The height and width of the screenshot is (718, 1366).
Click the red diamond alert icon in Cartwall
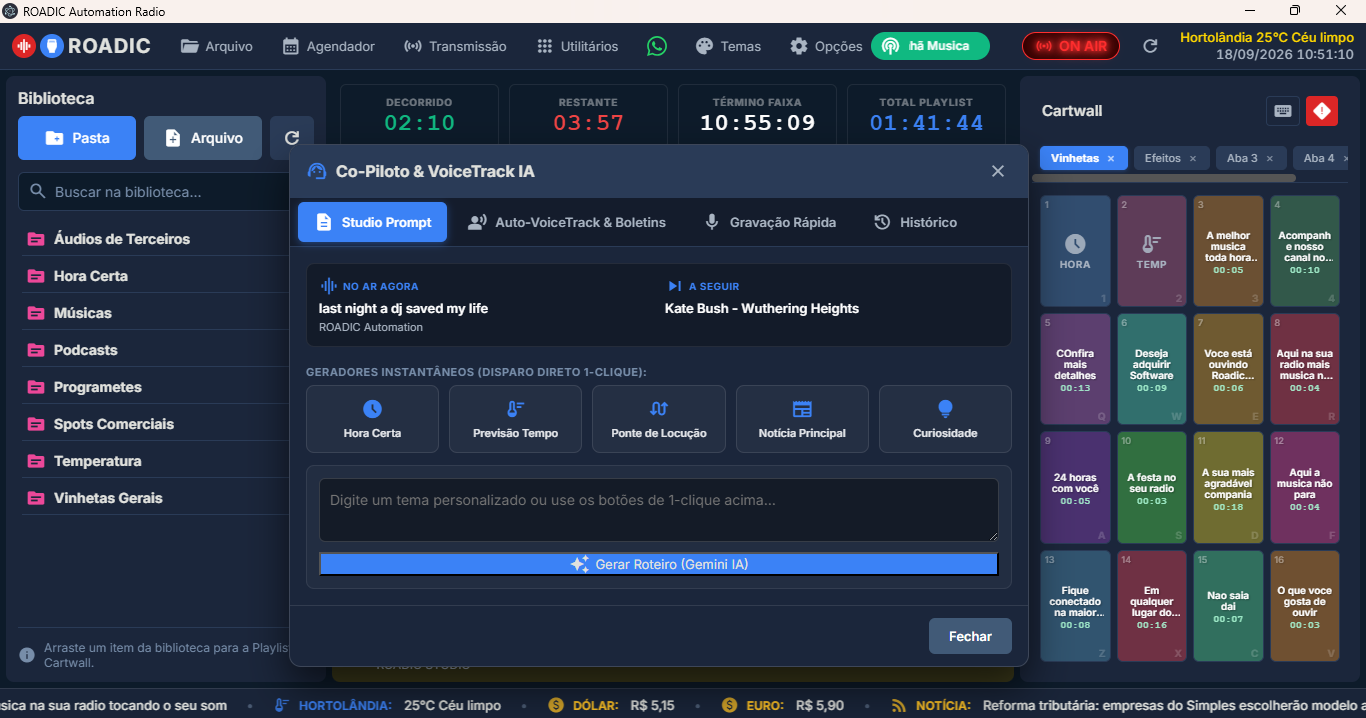[x=1322, y=111]
